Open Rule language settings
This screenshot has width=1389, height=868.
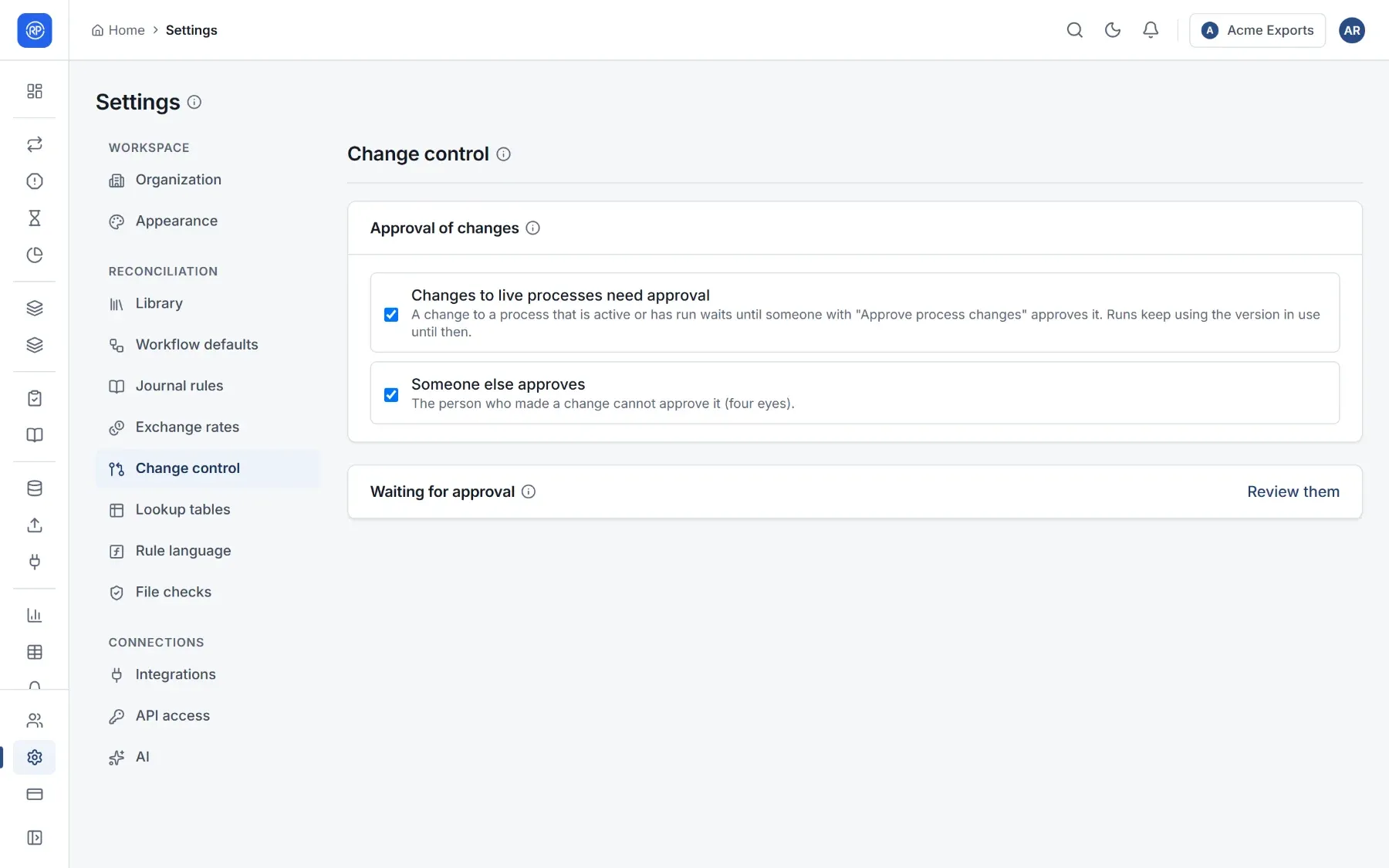(x=208, y=551)
